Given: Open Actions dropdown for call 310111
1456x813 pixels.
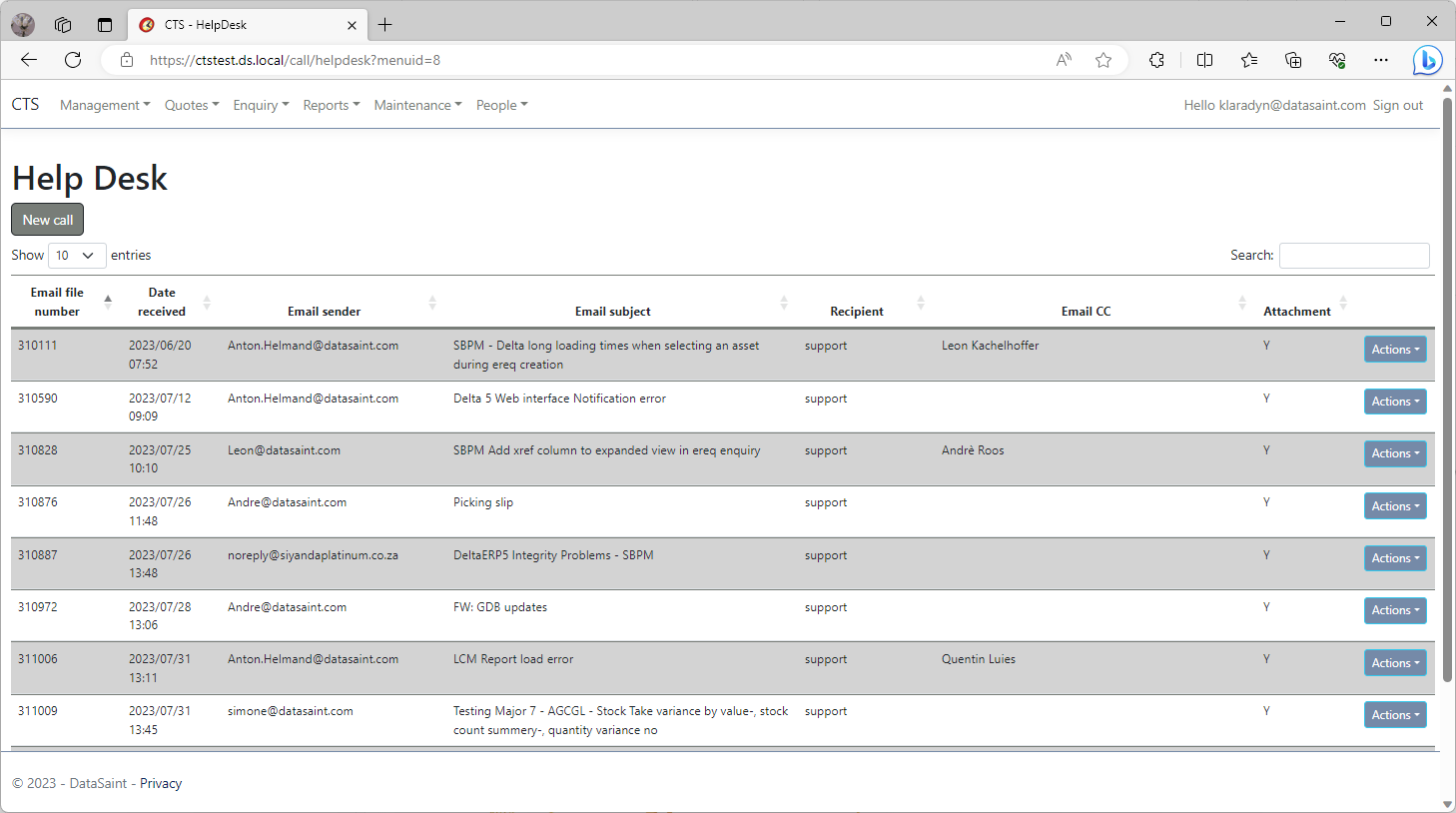Looking at the screenshot, I should click(1395, 350).
